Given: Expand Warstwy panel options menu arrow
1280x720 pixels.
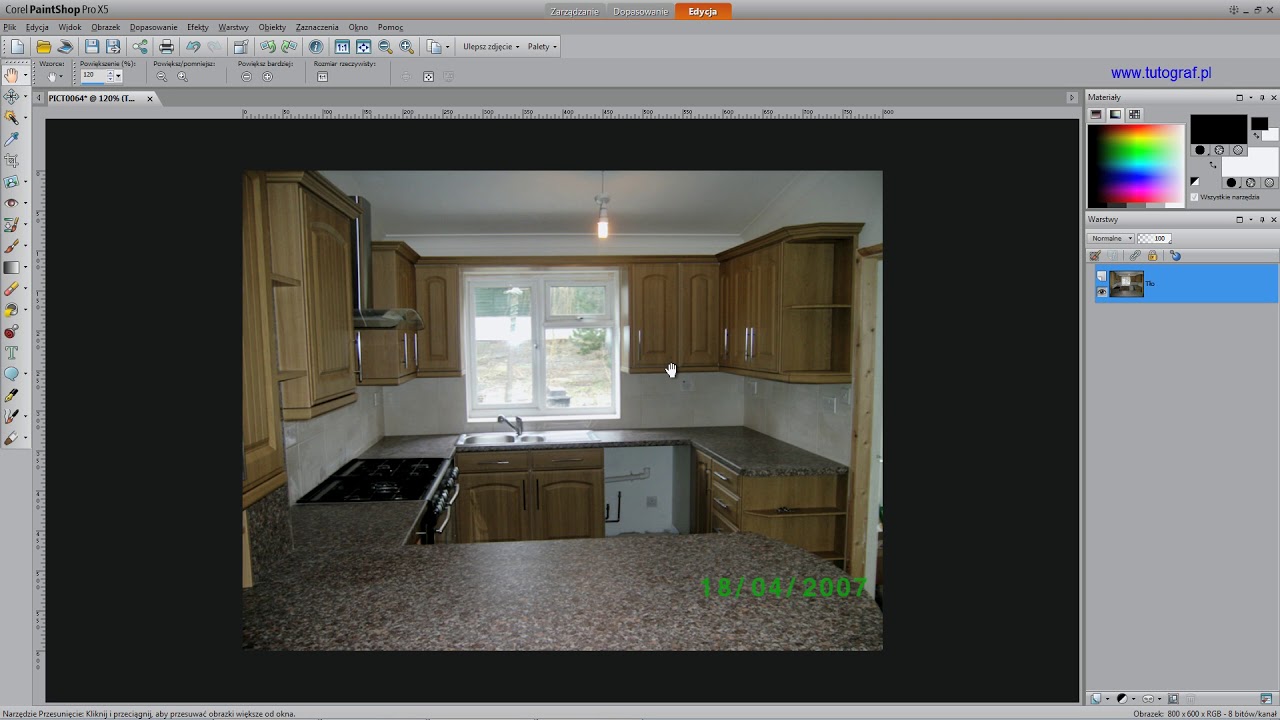Looking at the screenshot, I should [1250, 220].
